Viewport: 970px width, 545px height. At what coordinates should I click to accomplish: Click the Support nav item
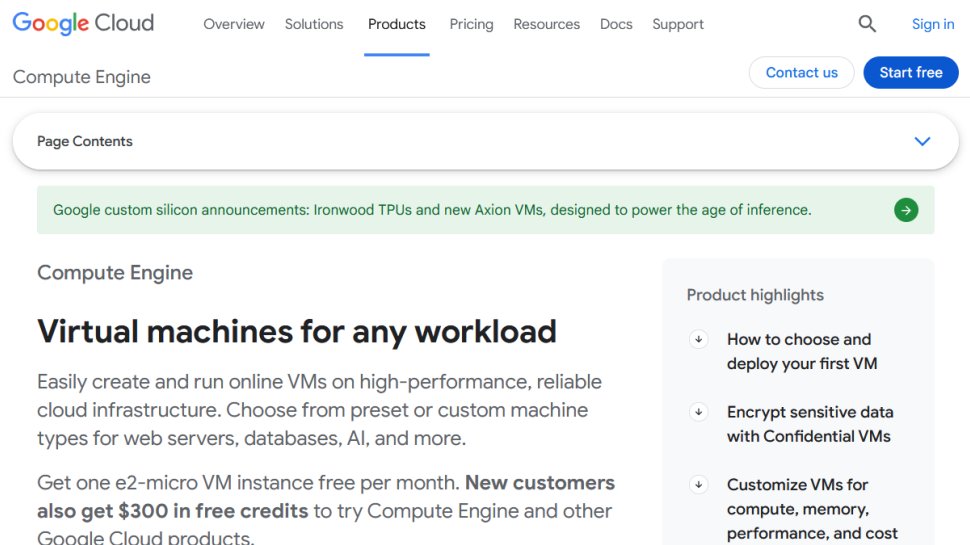tap(678, 24)
